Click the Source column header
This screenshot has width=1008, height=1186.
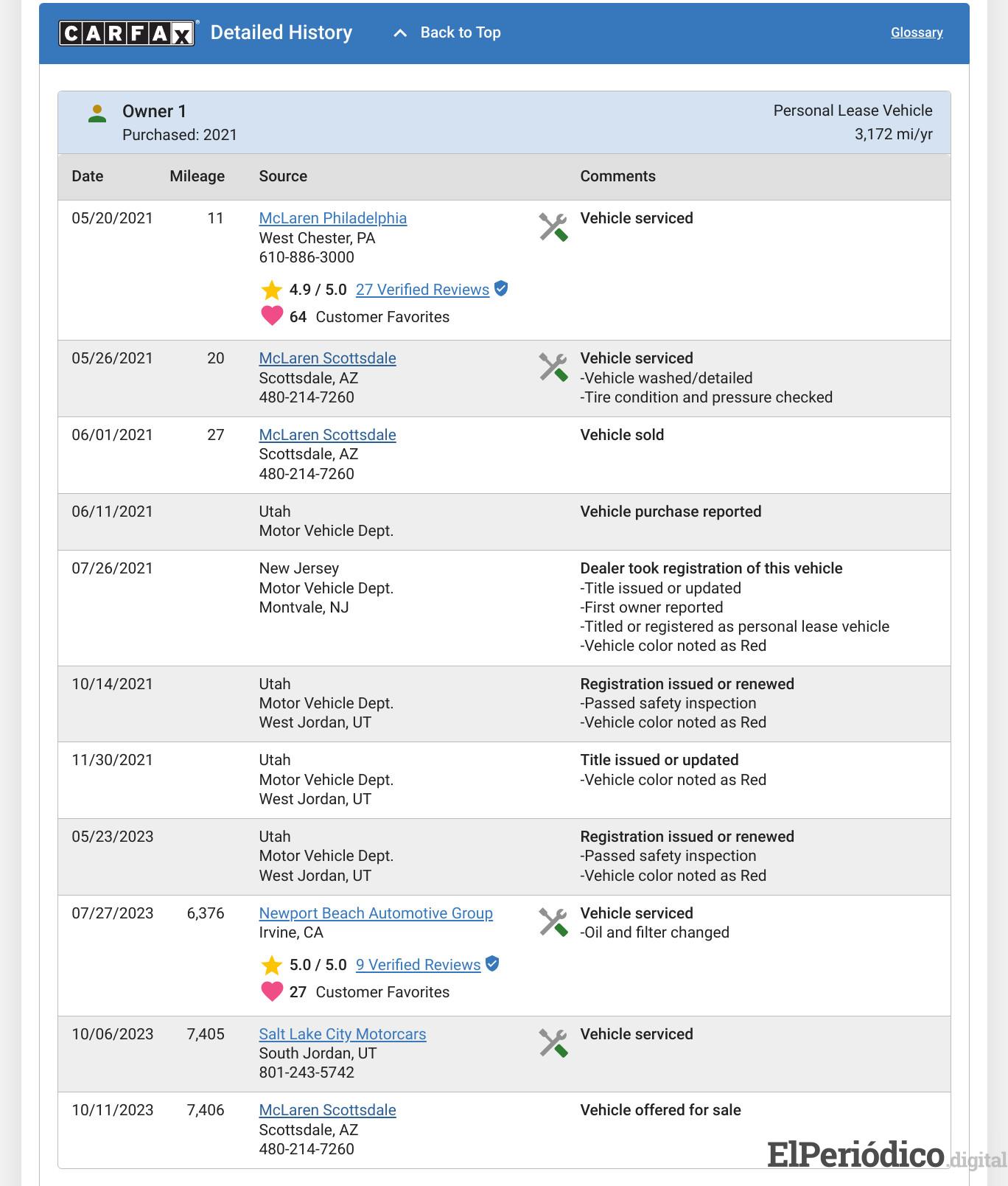tap(283, 176)
